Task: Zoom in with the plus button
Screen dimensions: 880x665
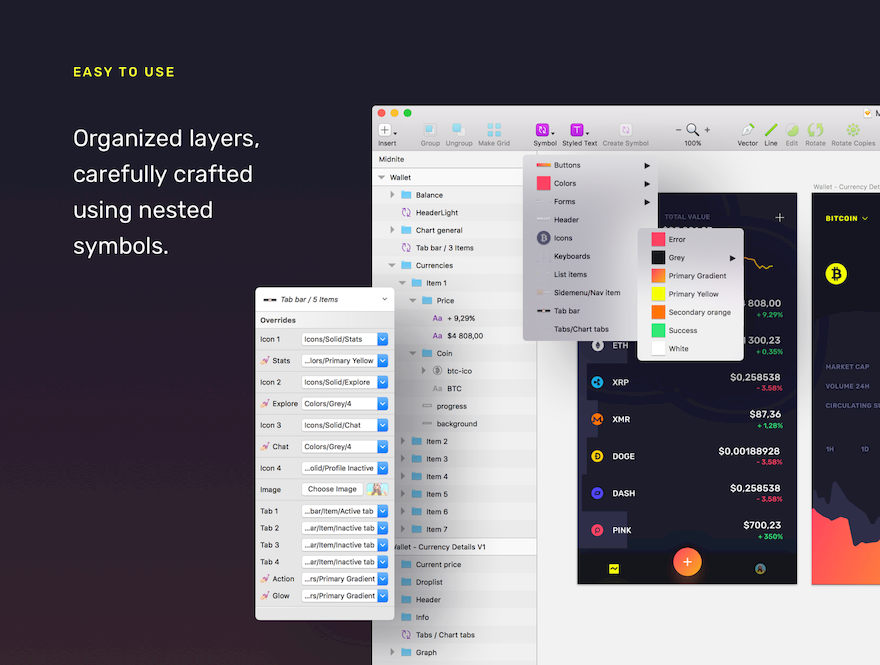Action: pos(707,130)
